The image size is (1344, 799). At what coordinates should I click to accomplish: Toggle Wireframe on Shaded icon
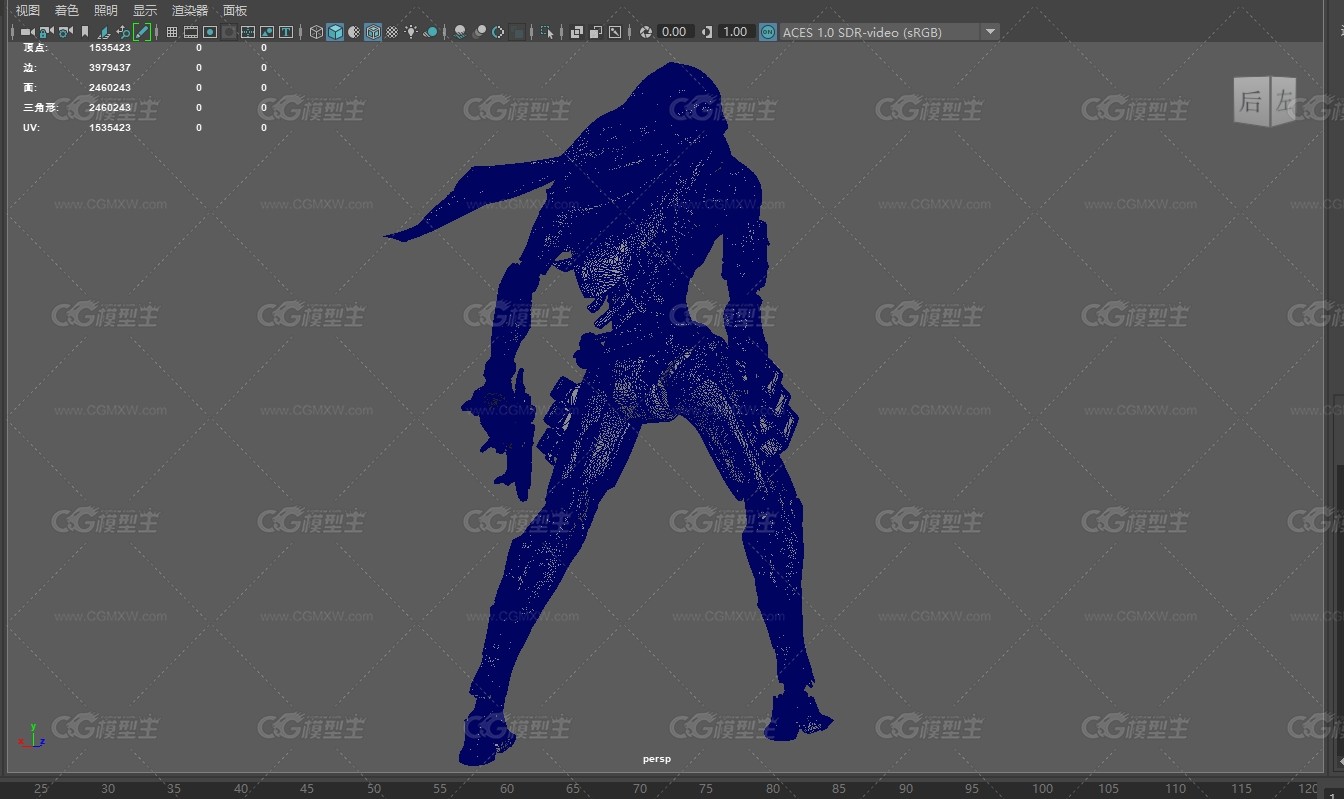pos(373,32)
